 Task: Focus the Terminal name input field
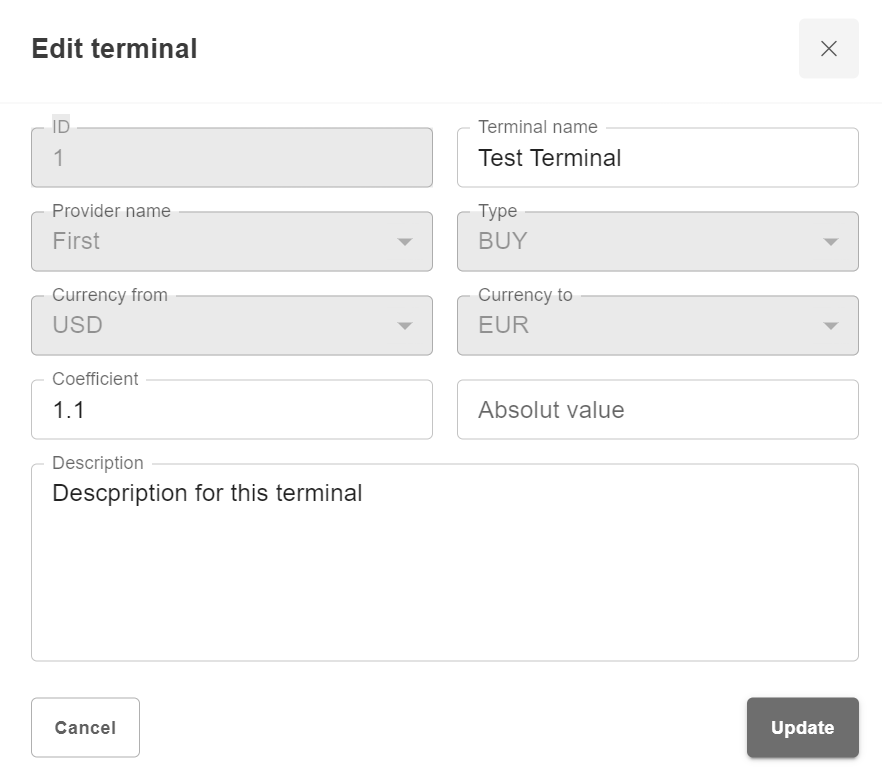pos(657,158)
